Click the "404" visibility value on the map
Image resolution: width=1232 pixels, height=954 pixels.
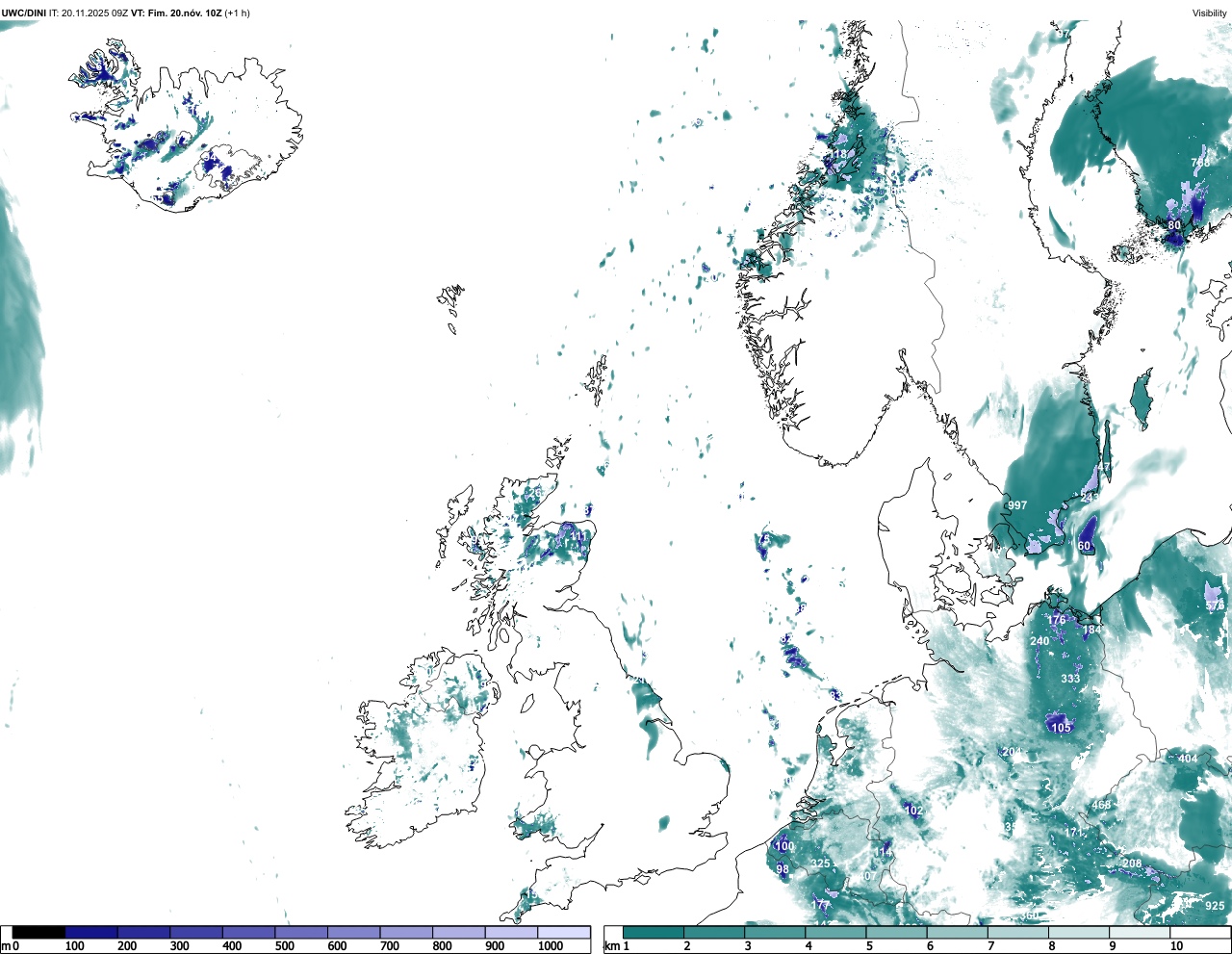tap(1188, 759)
